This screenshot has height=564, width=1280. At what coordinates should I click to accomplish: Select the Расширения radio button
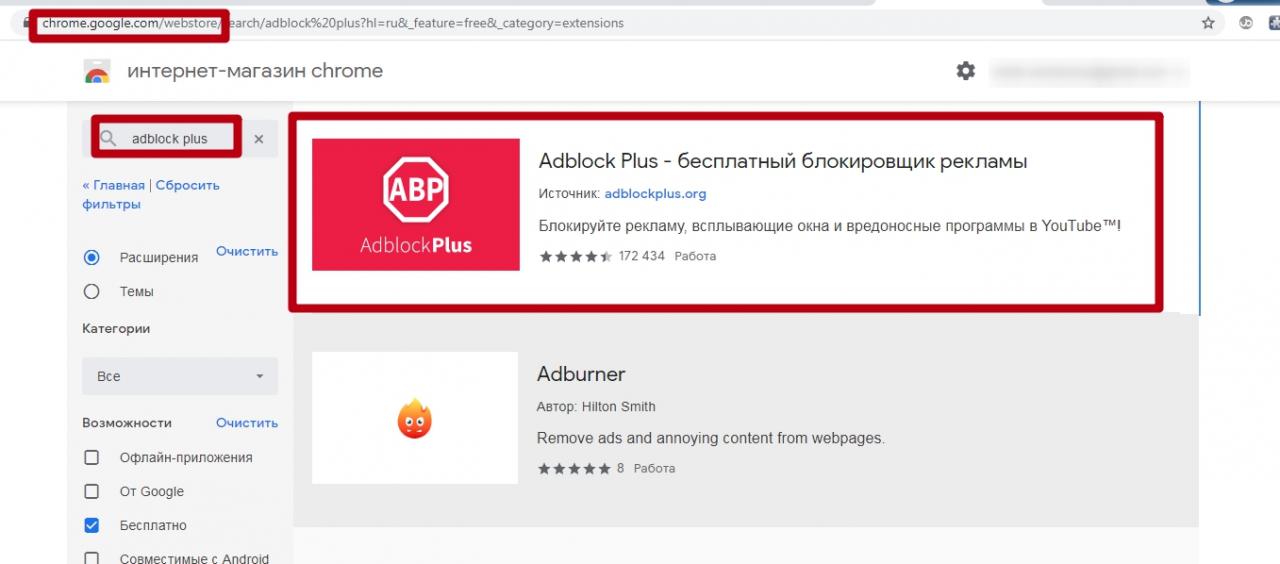(x=92, y=257)
